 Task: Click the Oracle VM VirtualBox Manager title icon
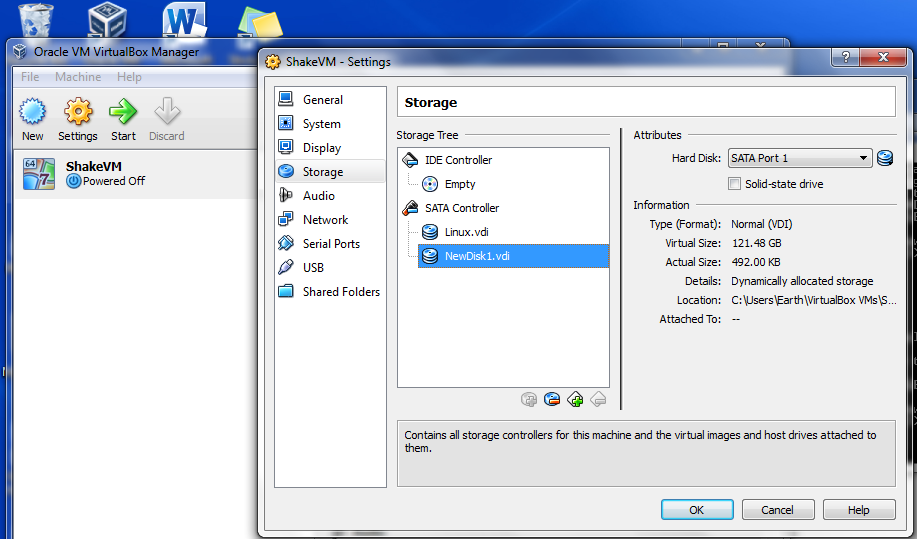coord(20,51)
